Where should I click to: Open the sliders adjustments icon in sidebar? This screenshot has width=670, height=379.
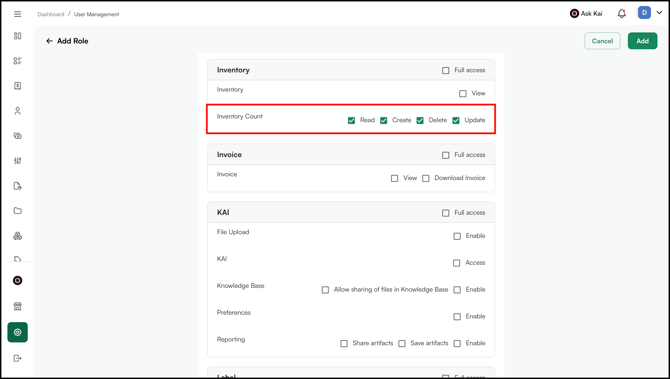[18, 161]
